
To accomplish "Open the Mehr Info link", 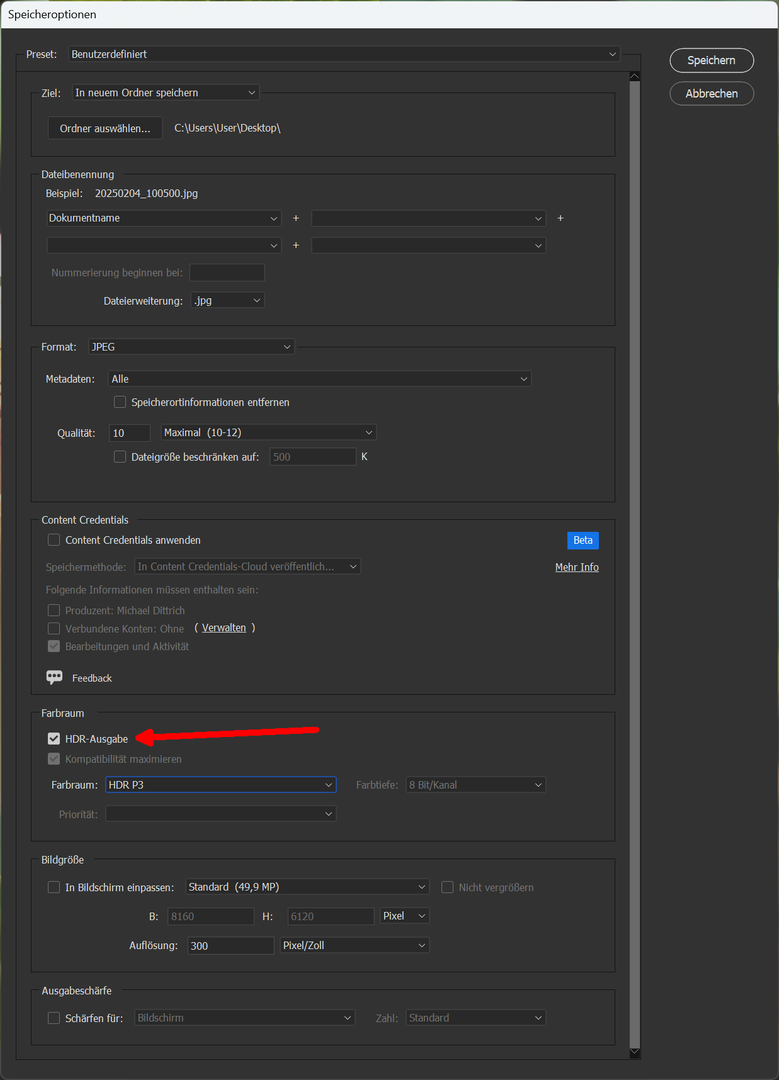I will pyautogui.click(x=576, y=567).
